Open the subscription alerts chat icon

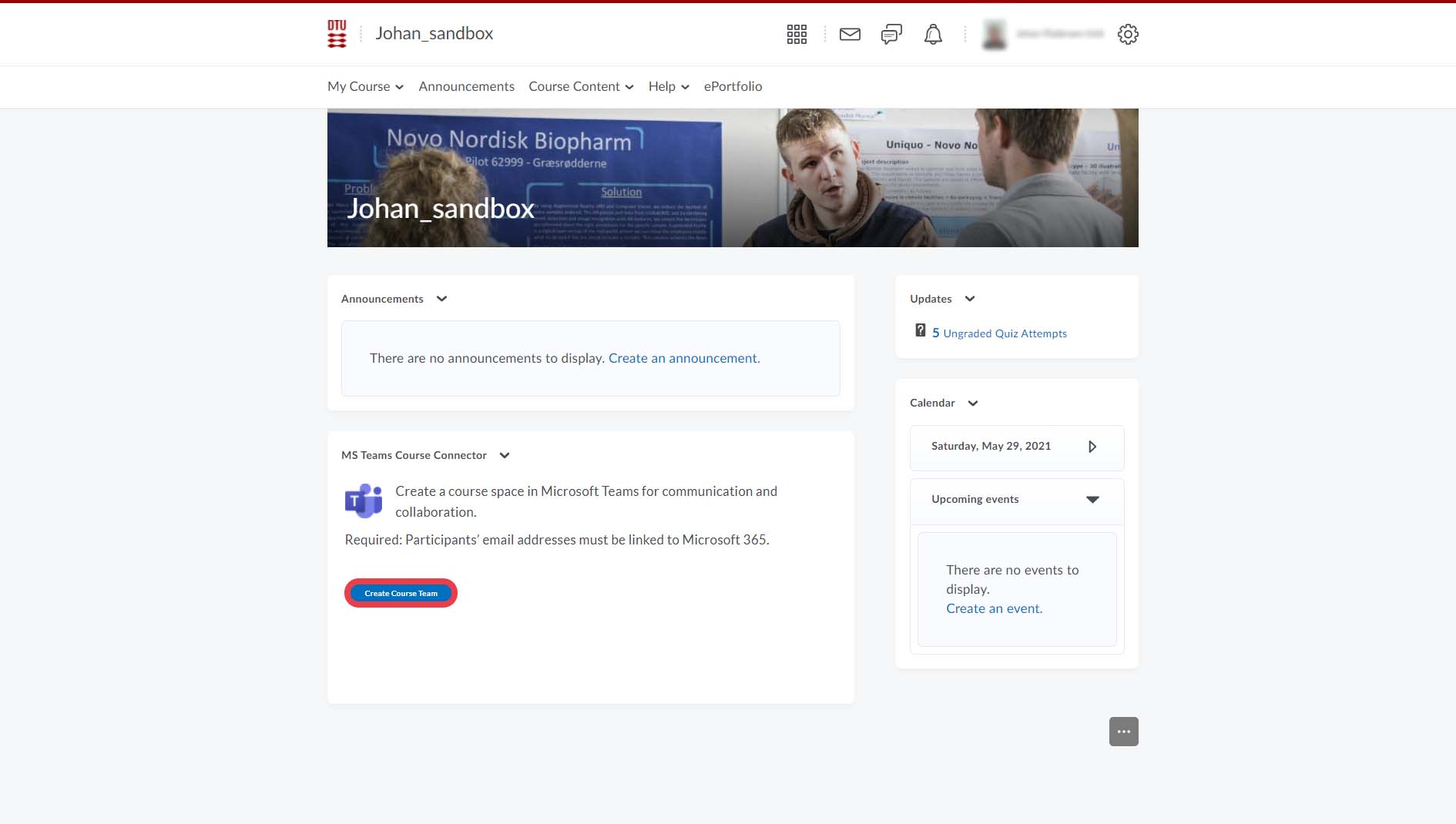[x=891, y=34]
